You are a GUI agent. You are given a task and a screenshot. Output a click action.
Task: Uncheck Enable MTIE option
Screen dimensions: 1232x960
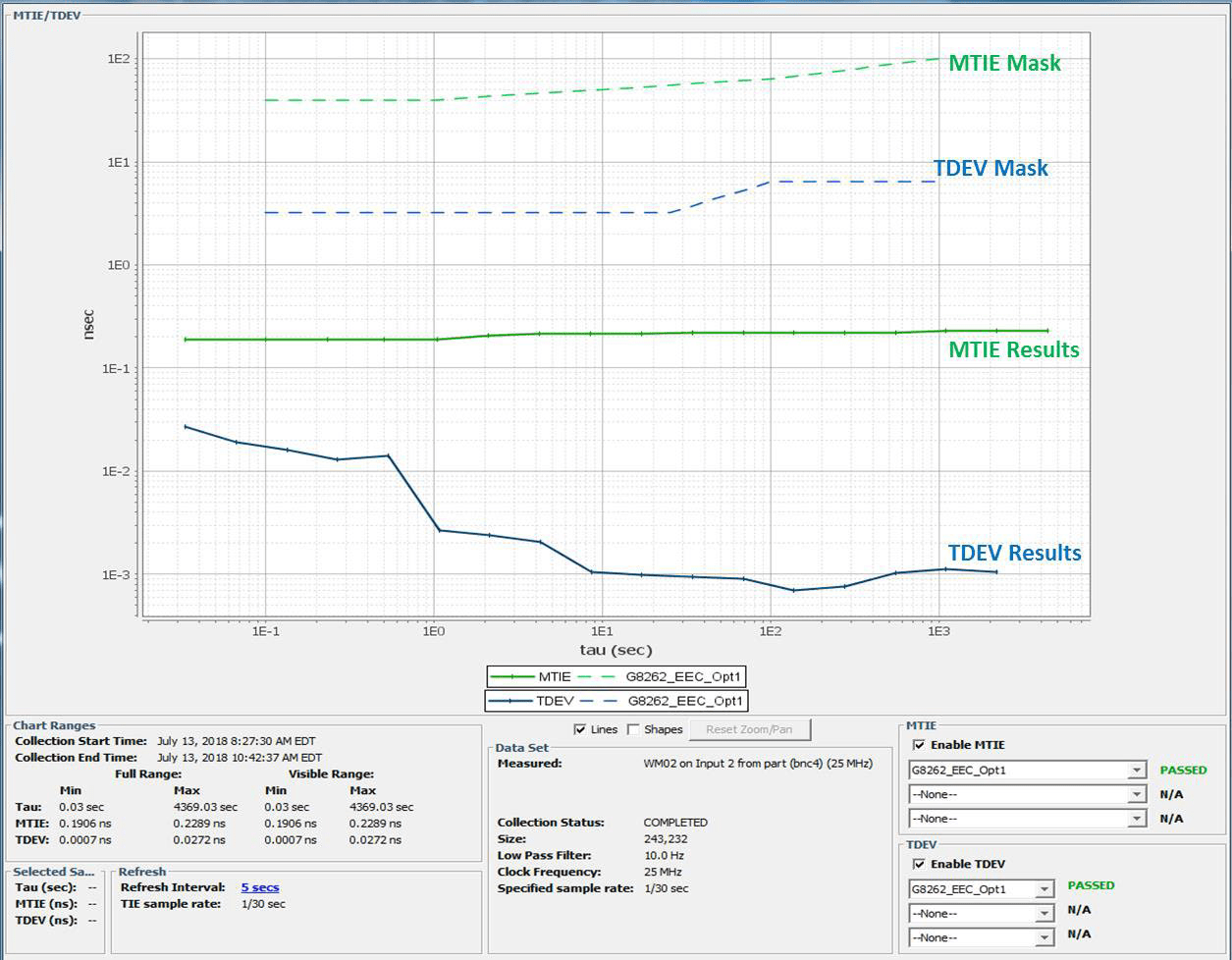919,745
